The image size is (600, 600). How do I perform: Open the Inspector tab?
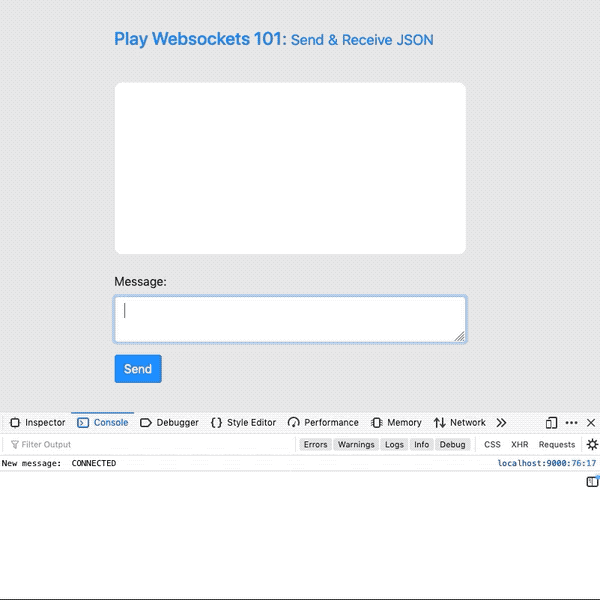pos(38,422)
